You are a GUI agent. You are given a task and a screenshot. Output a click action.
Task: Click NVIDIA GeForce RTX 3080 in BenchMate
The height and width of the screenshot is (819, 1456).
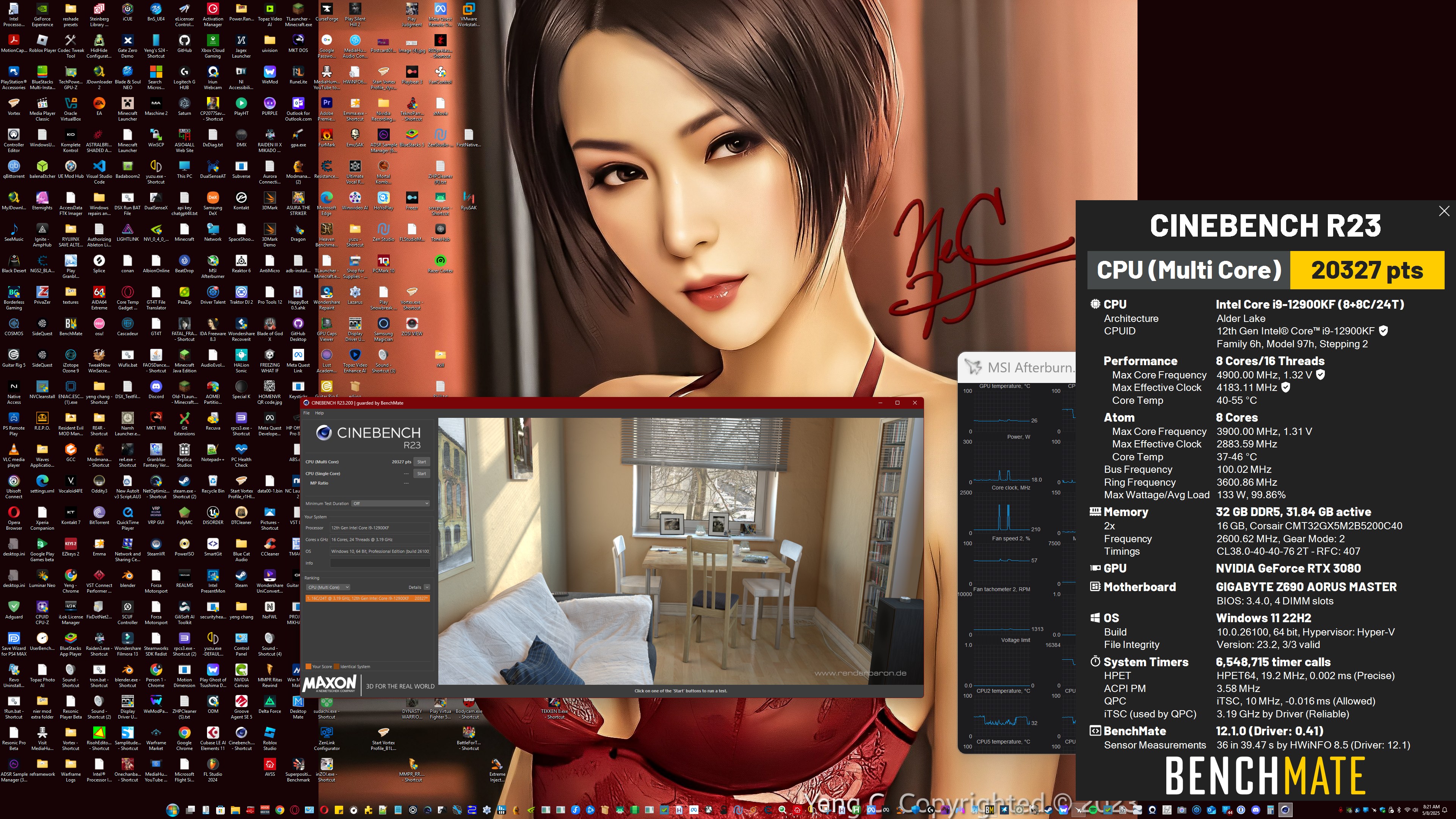pyautogui.click(x=1288, y=569)
